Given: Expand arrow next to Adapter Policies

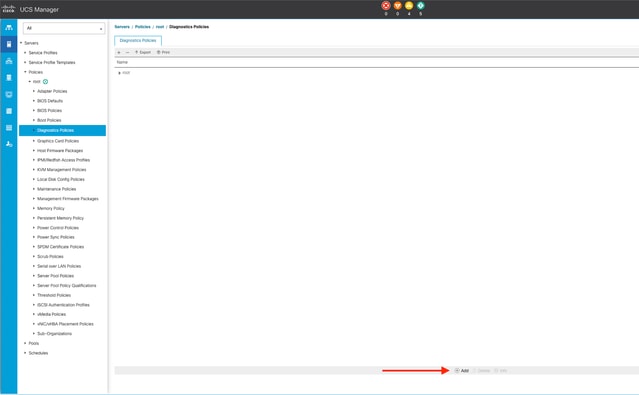Looking at the screenshot, I should pos(34,91).
